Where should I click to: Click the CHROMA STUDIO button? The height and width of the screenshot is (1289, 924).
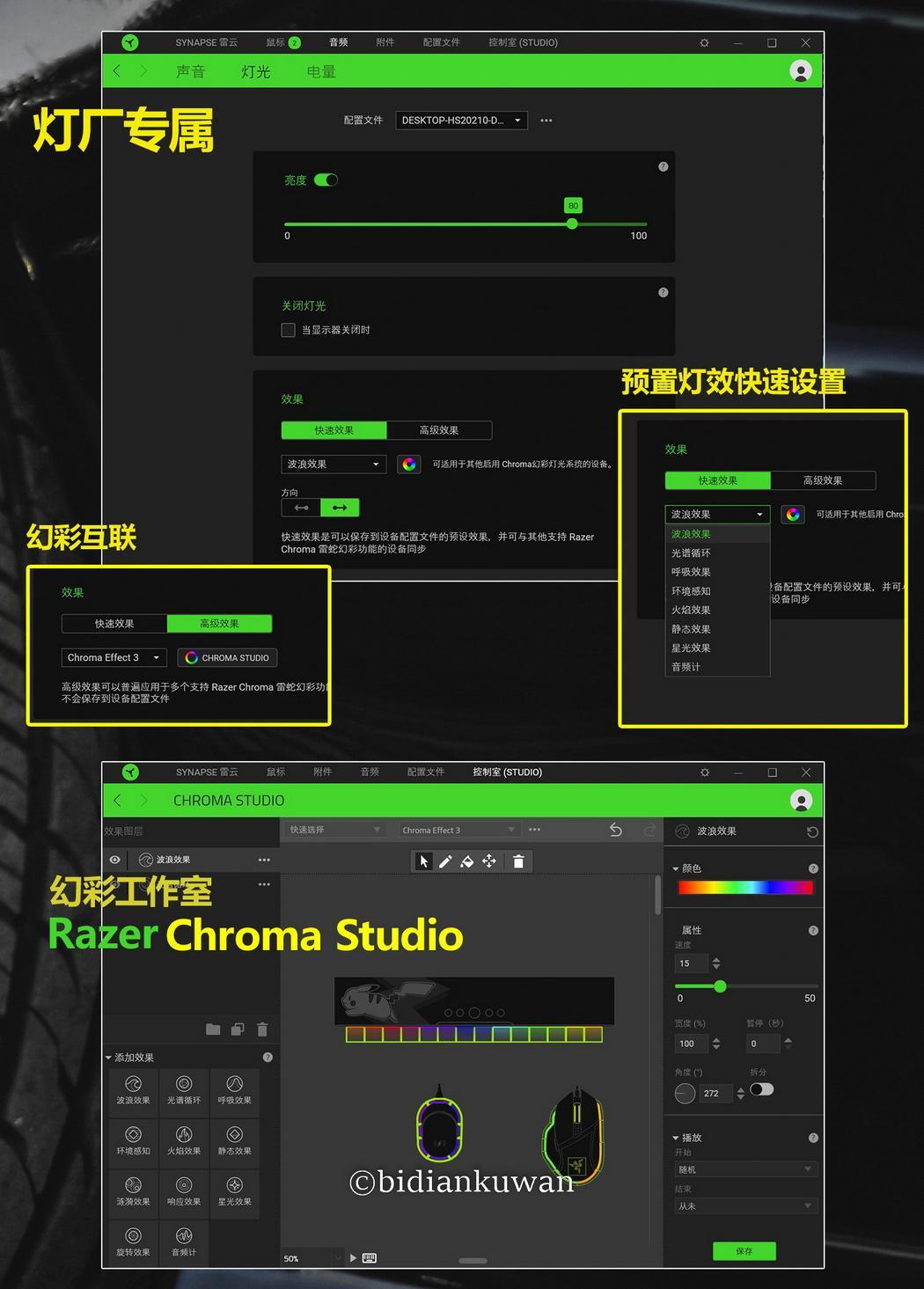click(228, 657)
